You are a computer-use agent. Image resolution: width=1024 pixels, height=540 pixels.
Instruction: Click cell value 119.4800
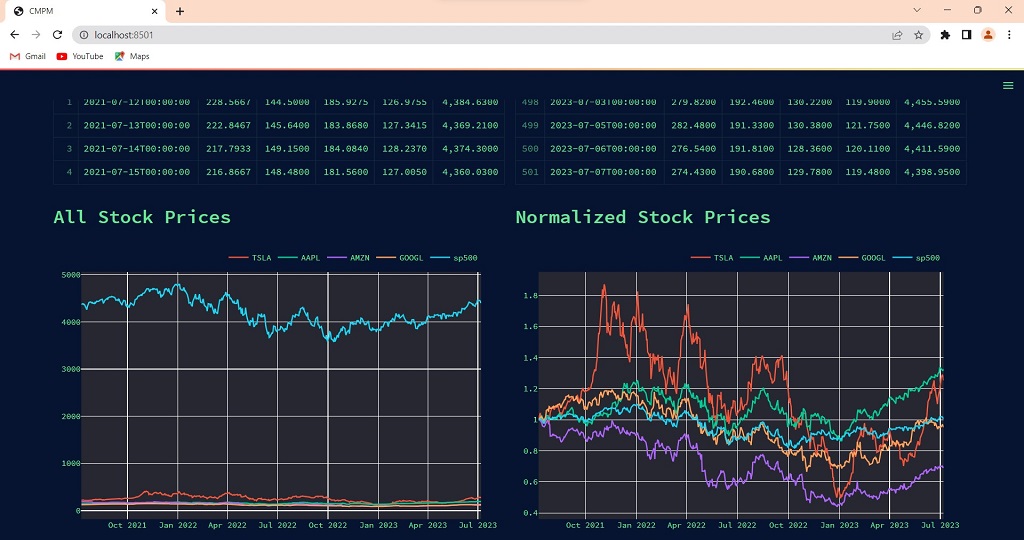tap(868, 172)
